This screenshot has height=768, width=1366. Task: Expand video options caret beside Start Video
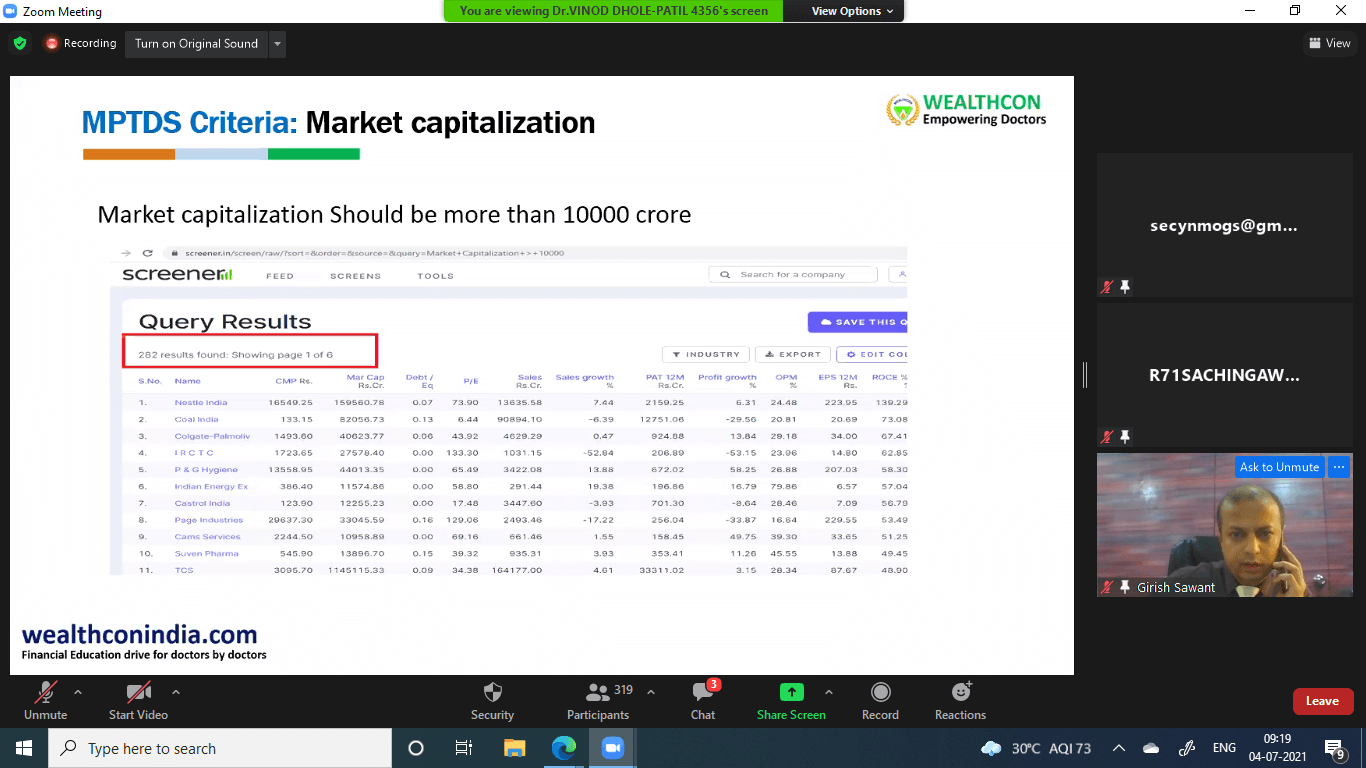176,692
